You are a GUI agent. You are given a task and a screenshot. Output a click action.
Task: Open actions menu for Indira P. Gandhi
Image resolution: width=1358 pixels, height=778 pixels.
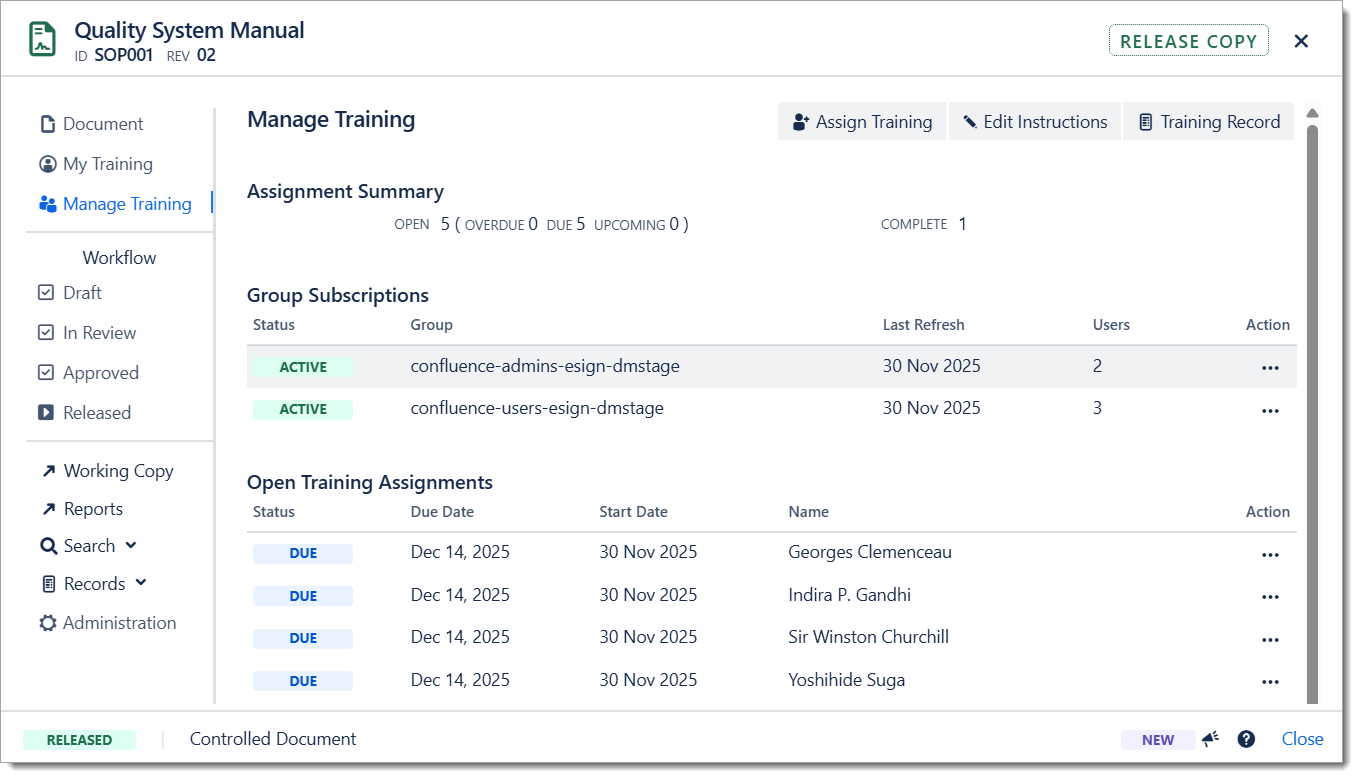1270,597
